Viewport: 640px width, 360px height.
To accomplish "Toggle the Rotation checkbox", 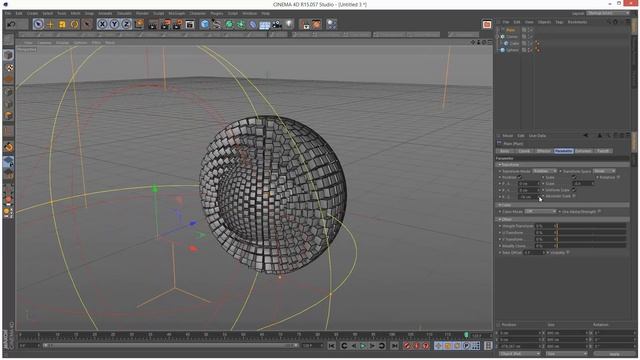I will [x=618, y=177].
